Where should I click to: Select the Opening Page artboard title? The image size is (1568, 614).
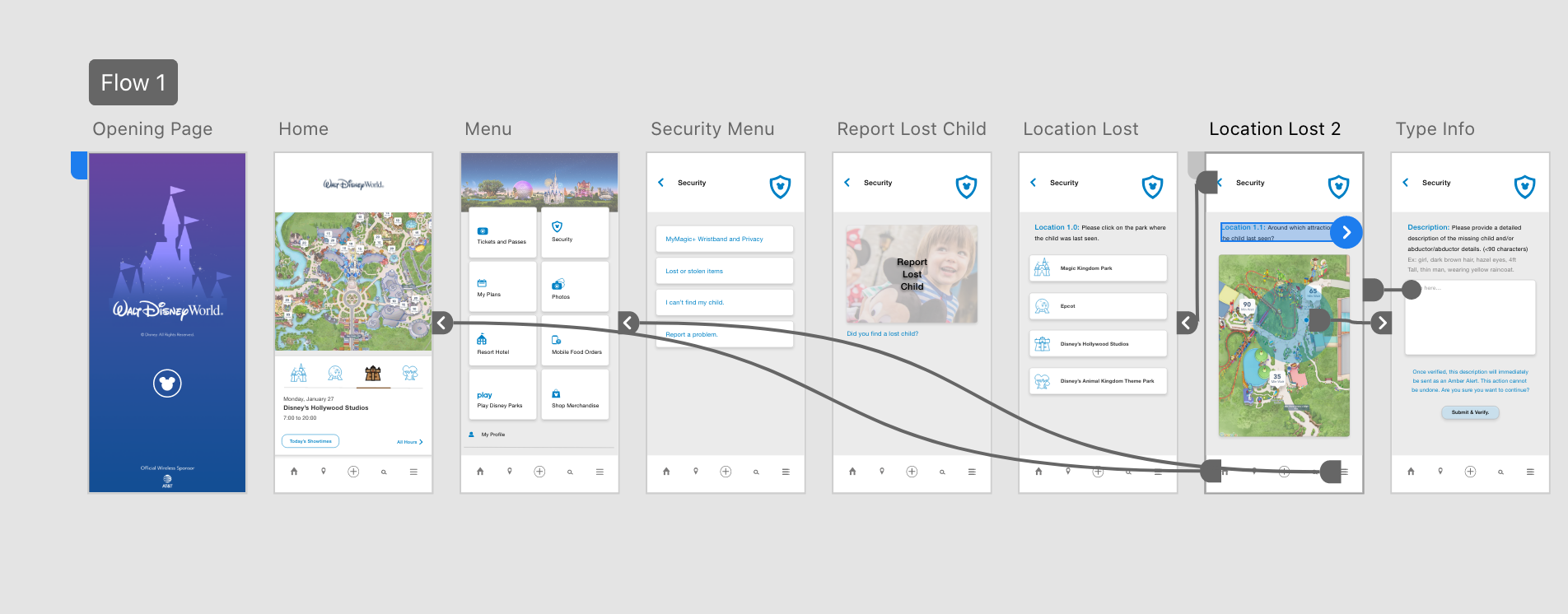[x=152, y=129]
